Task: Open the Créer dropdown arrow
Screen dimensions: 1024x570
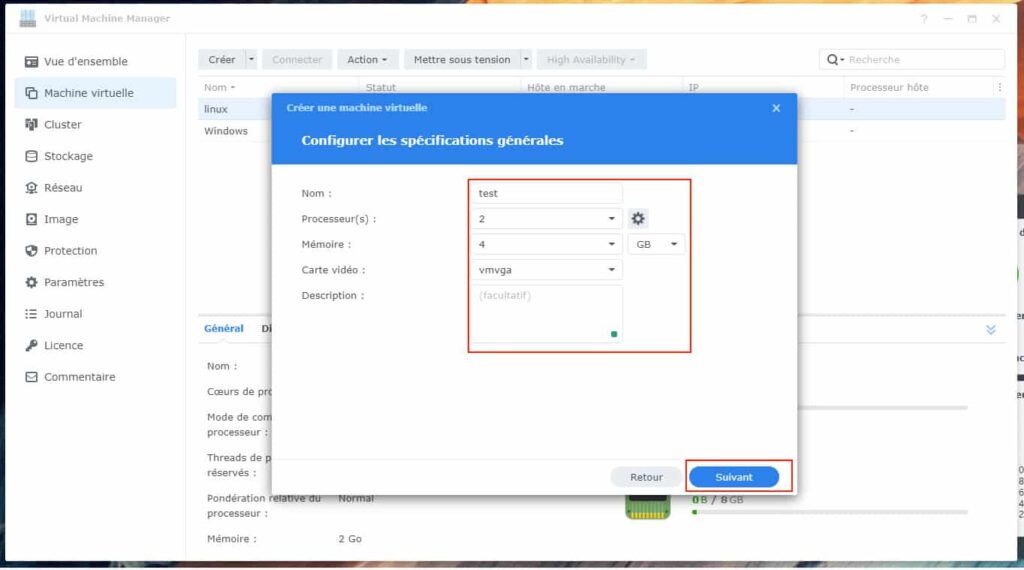Action: tap(251, 59)
